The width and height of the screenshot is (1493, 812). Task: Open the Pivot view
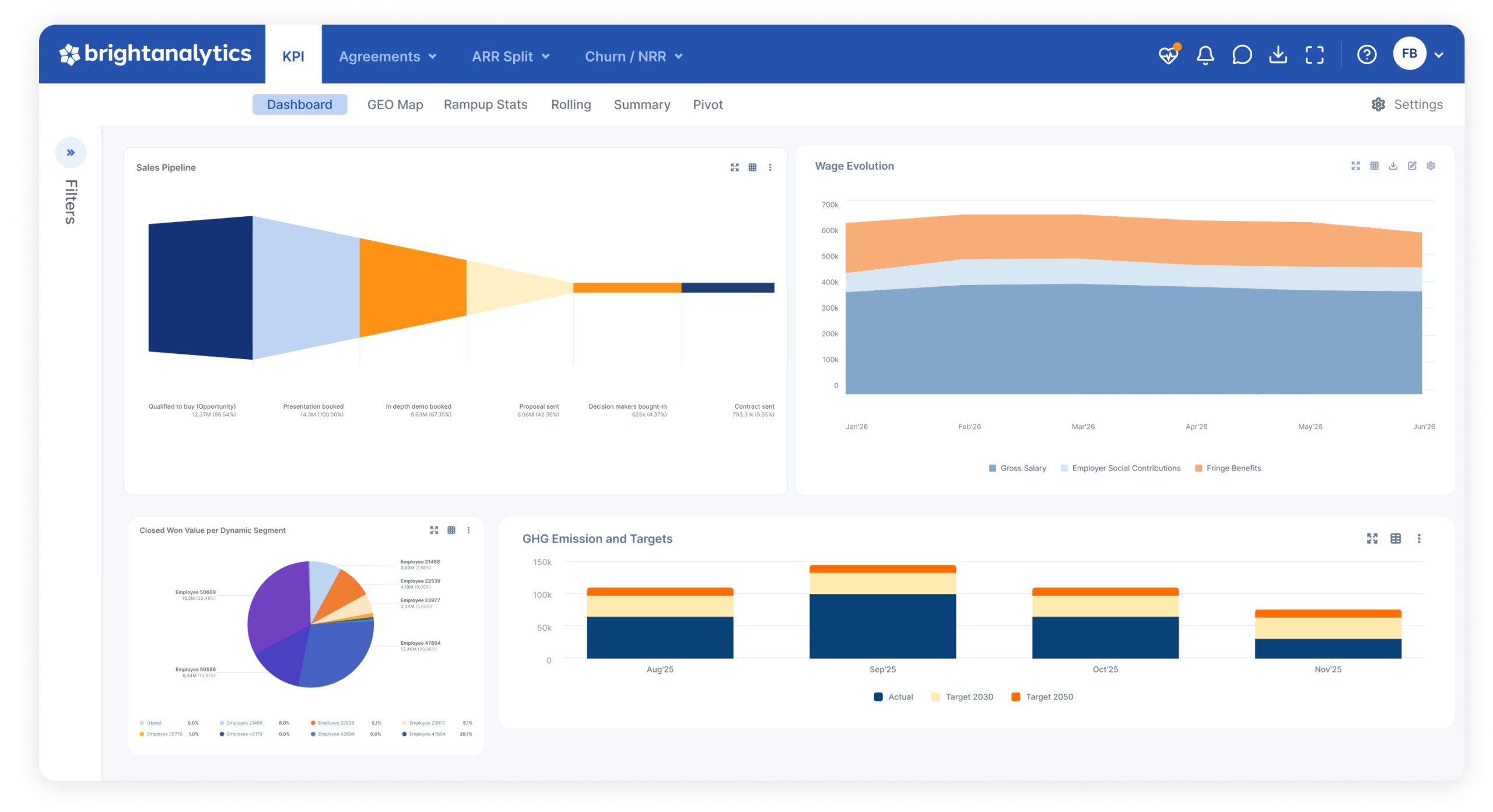click(707, 104)
